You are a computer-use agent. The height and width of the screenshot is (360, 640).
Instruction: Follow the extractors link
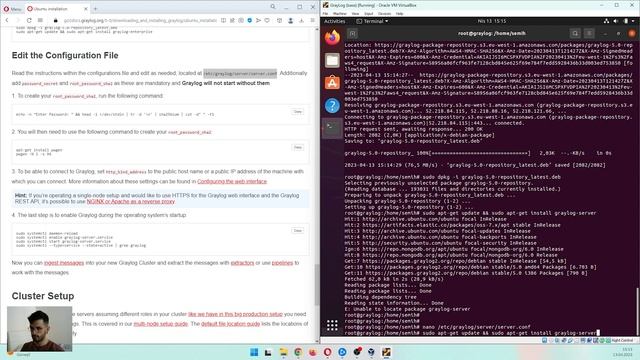242,263
